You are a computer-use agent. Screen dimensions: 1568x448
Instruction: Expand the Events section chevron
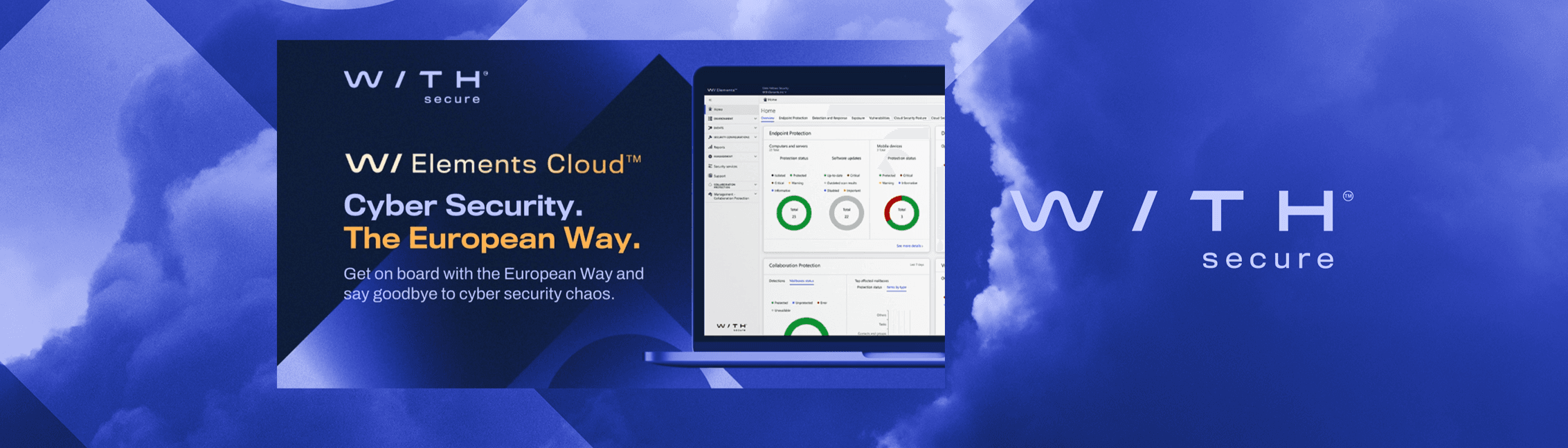[x=755, y=128]
